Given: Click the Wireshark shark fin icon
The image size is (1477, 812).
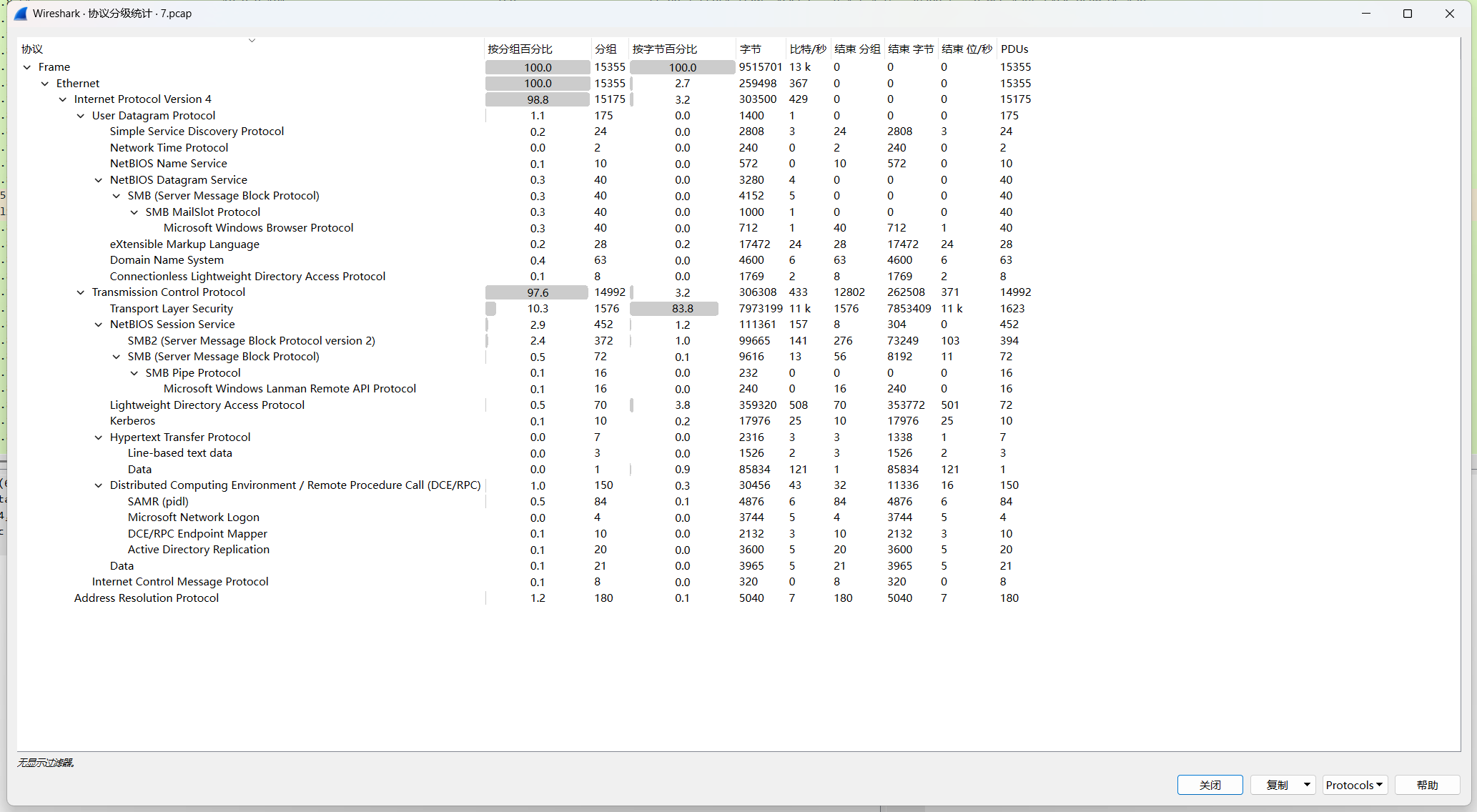Looking at the screenshot, I should tap(21, 14).
